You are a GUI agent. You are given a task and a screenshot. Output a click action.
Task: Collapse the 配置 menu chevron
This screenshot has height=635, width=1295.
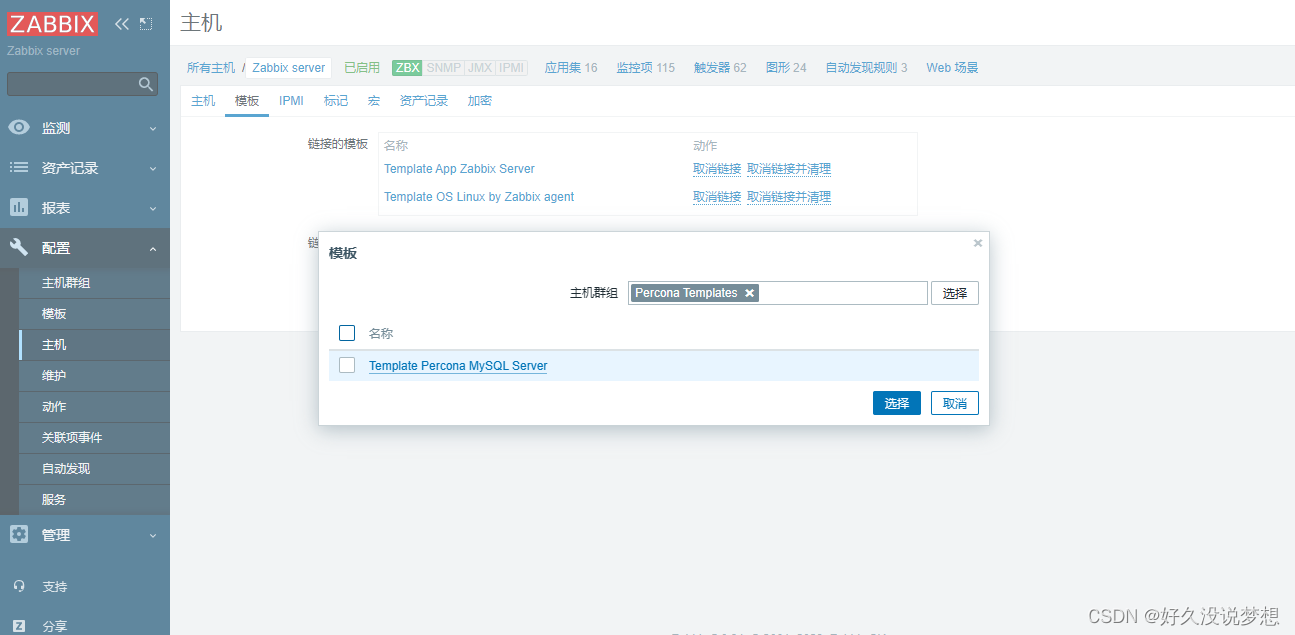pyautogui.click(x=153, y=248)
